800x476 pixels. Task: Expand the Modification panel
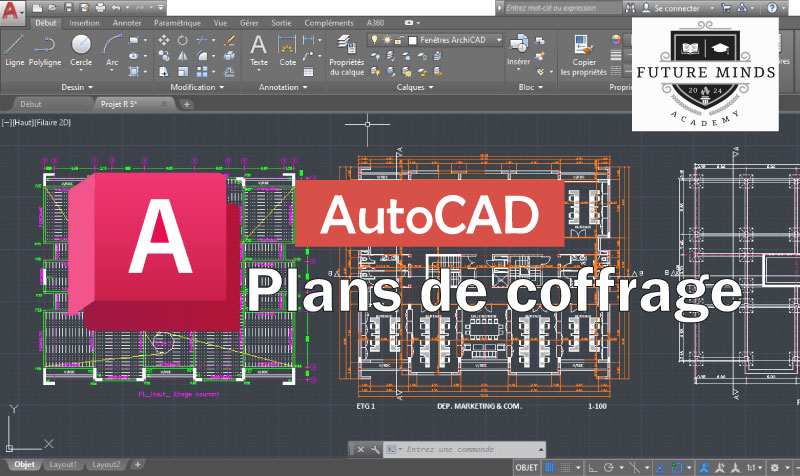(x=197, y=87)
